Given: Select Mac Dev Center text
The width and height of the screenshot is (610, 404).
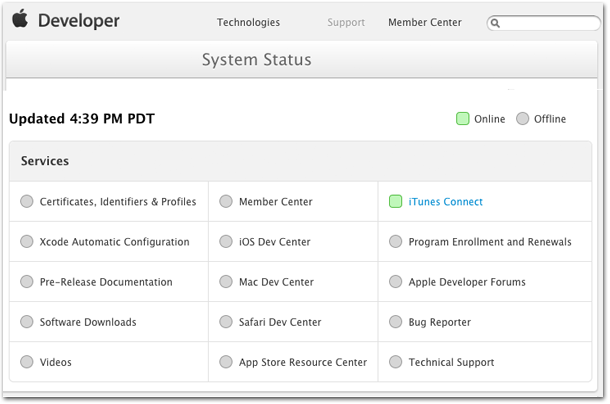Looking at the screenshot, I should point(276,282).
